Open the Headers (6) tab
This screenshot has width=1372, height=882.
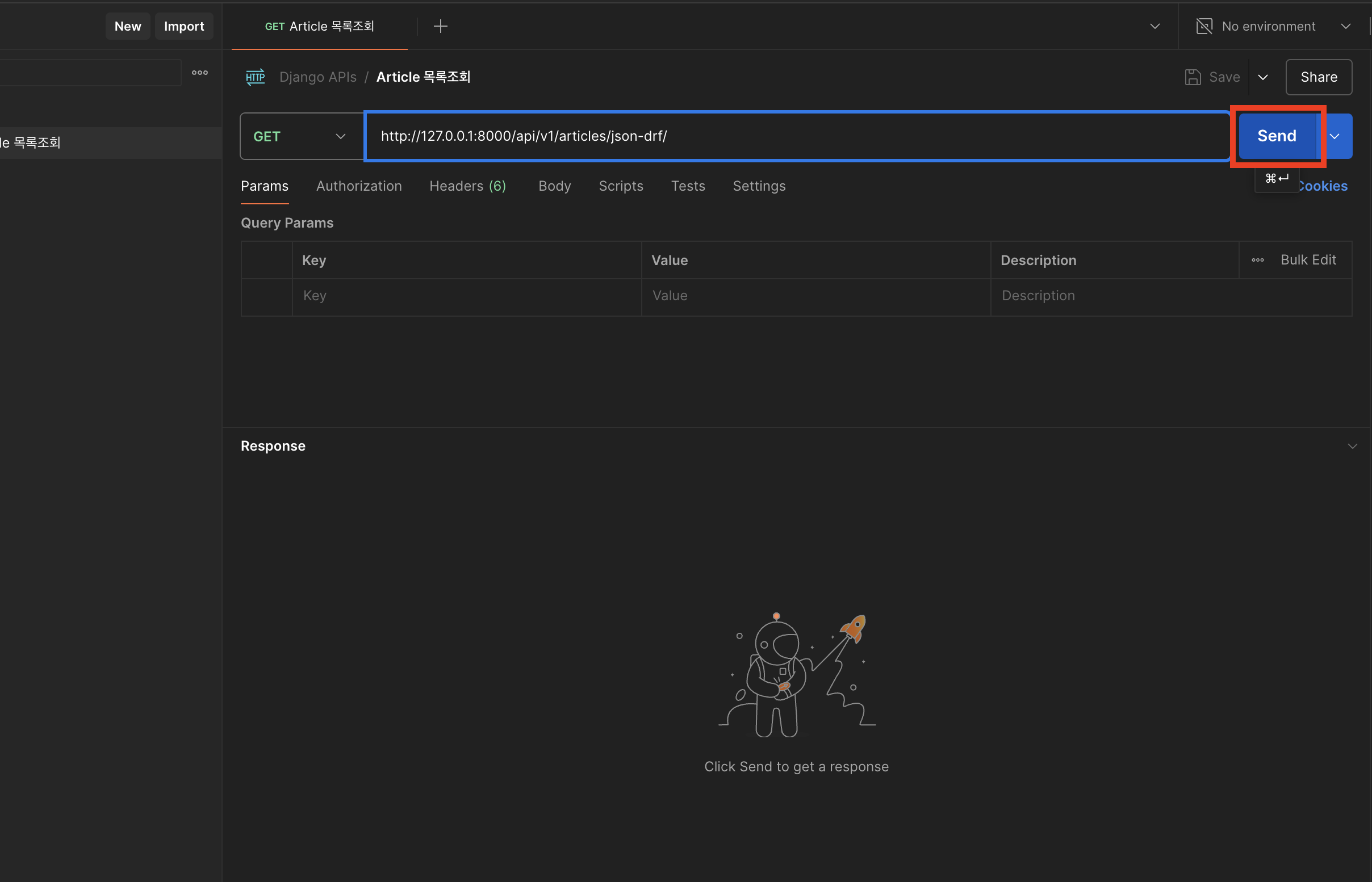(x=467, y=186)
